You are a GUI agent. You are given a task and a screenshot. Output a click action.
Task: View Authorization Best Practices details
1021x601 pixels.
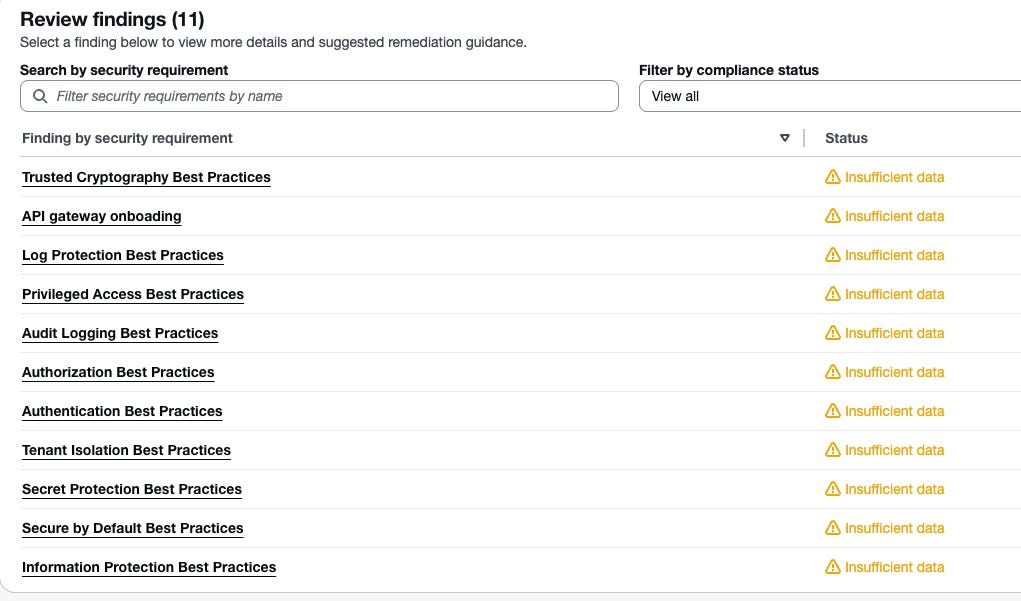tap(118, 372)
